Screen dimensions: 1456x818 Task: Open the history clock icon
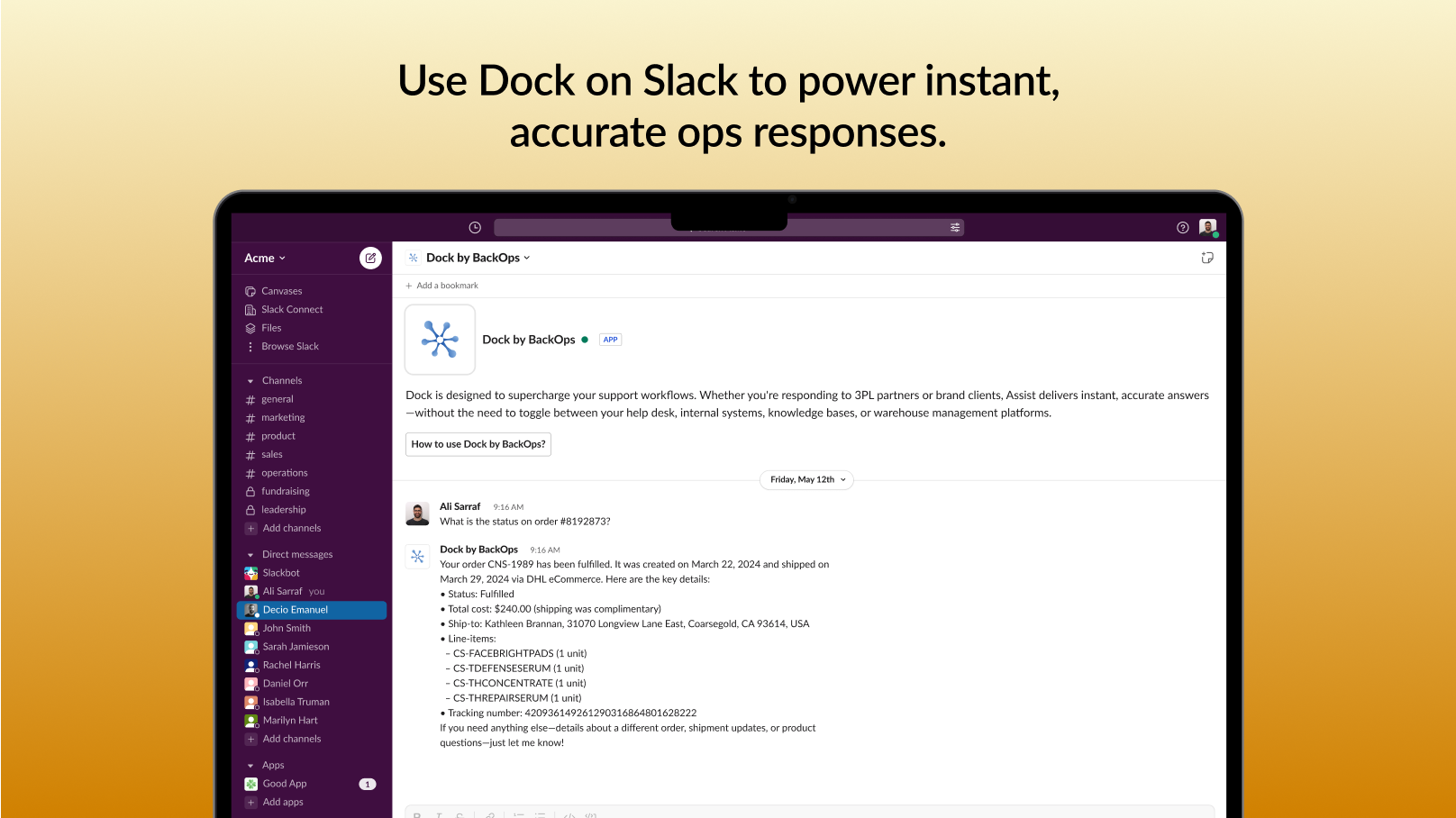pyautogui.click(x=475, y=228)
